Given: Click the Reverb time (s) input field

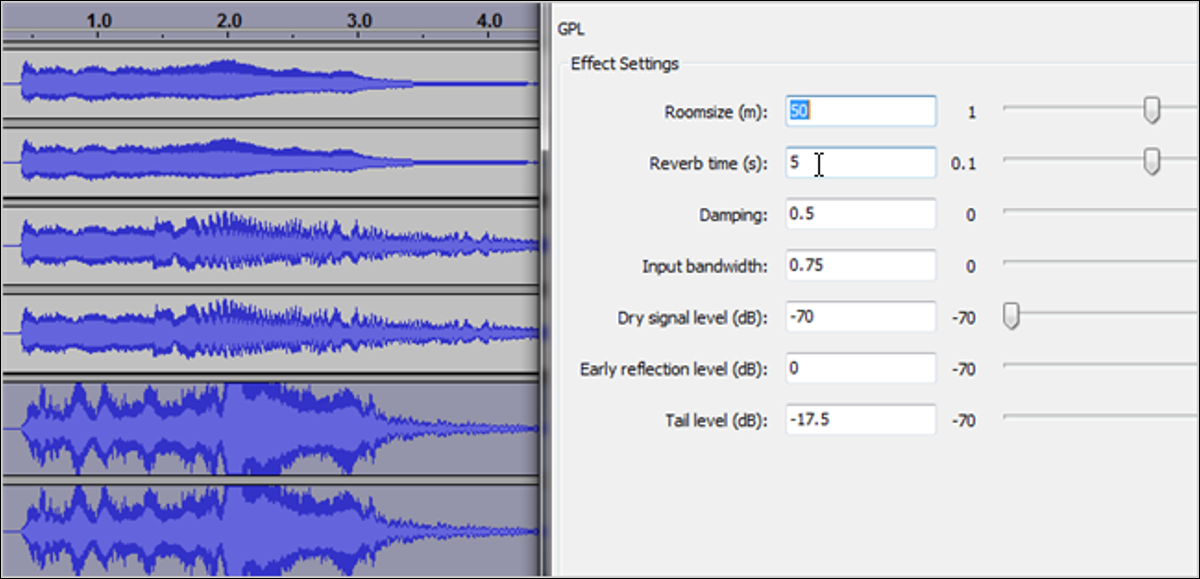Looking at the screenshot, I should (861, 162).
